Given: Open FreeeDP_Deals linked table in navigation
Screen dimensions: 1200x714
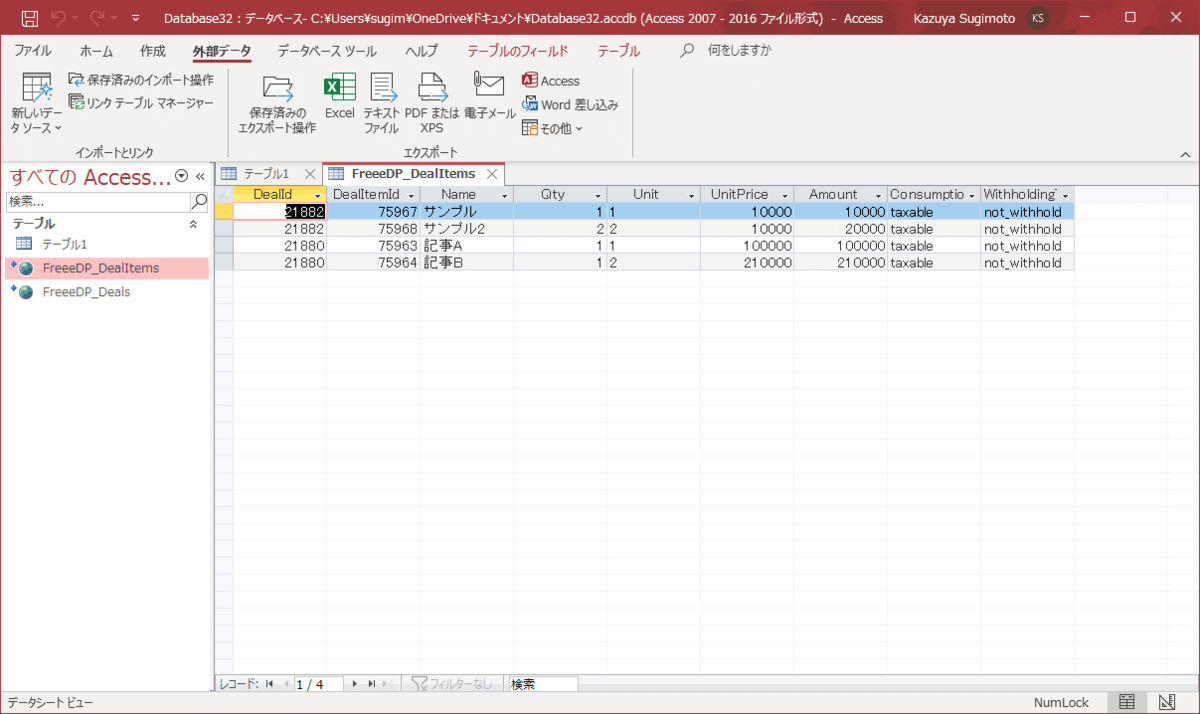Looking at the screenshot, I should [x=86, y=292].
